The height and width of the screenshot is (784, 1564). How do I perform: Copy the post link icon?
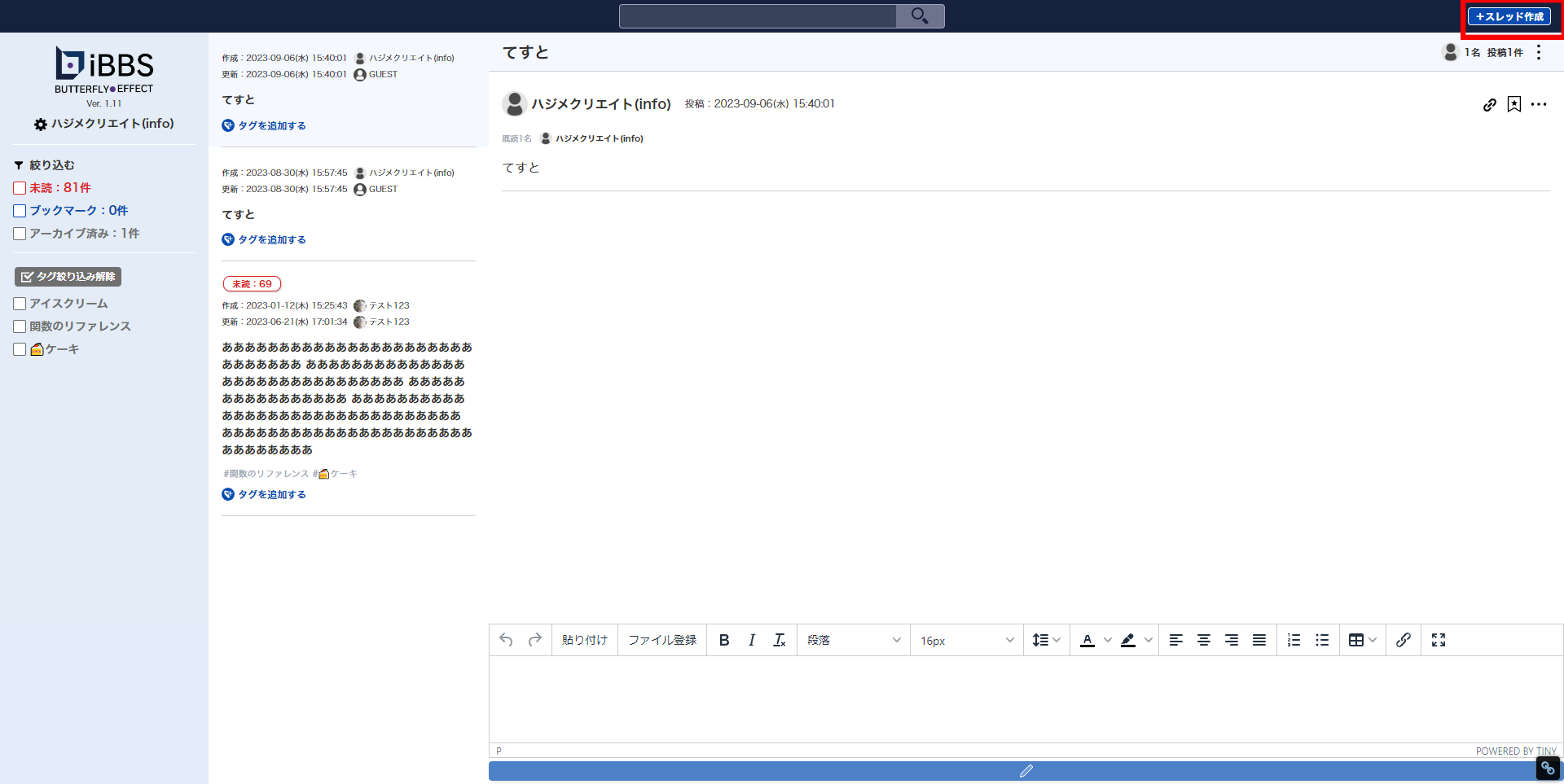pos(1489,105)
